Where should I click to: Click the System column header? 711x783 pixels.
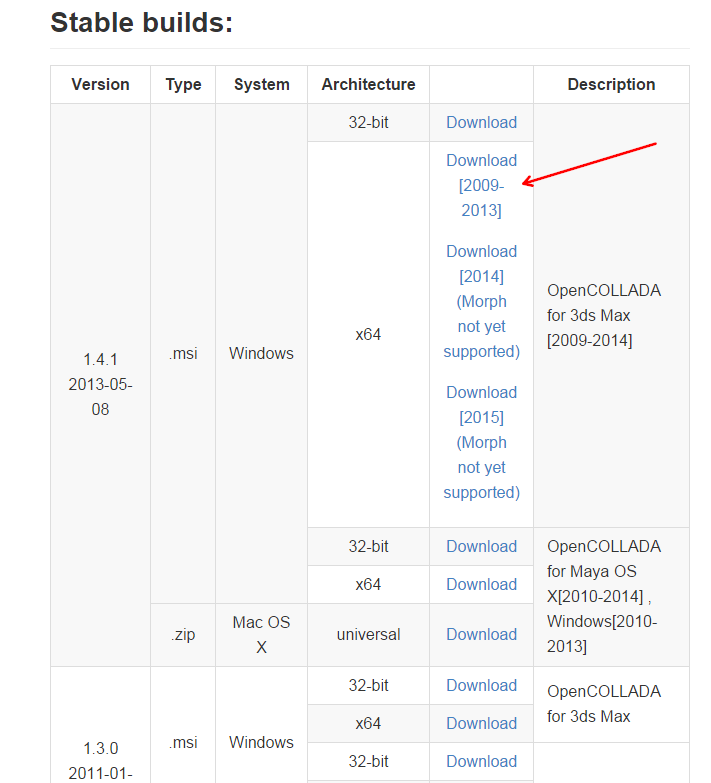[x=261, y=85]
